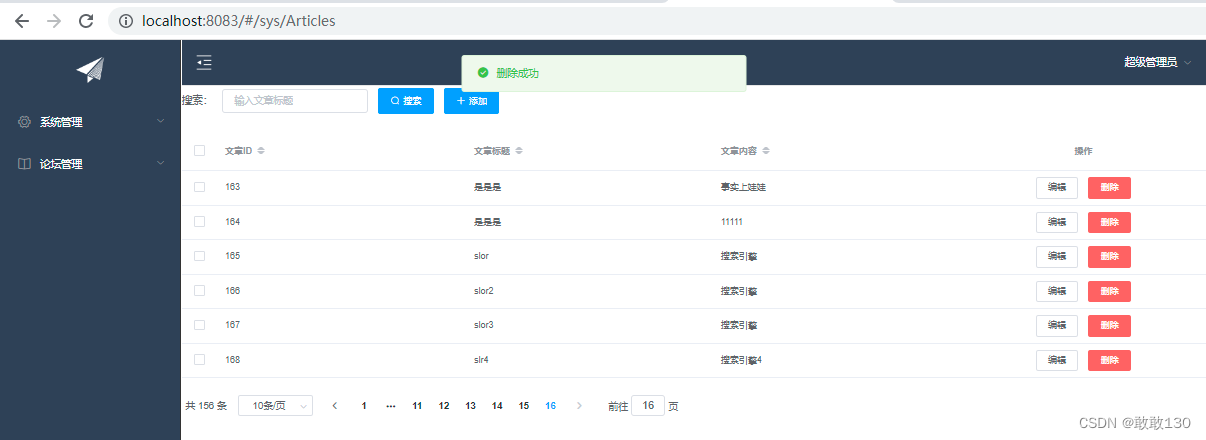Delete article 165 with 删除 button
Image resolution: width=1206 pixels, height=440 pixels.
click(1109, 257)
